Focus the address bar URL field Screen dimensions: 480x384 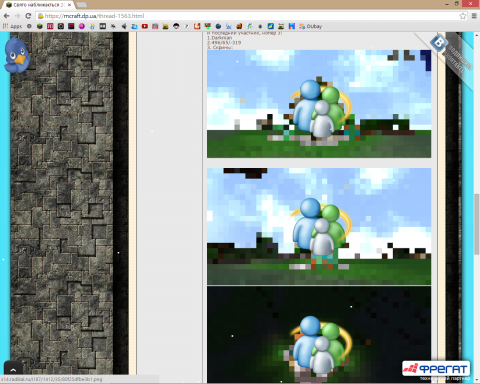point(247,16)
